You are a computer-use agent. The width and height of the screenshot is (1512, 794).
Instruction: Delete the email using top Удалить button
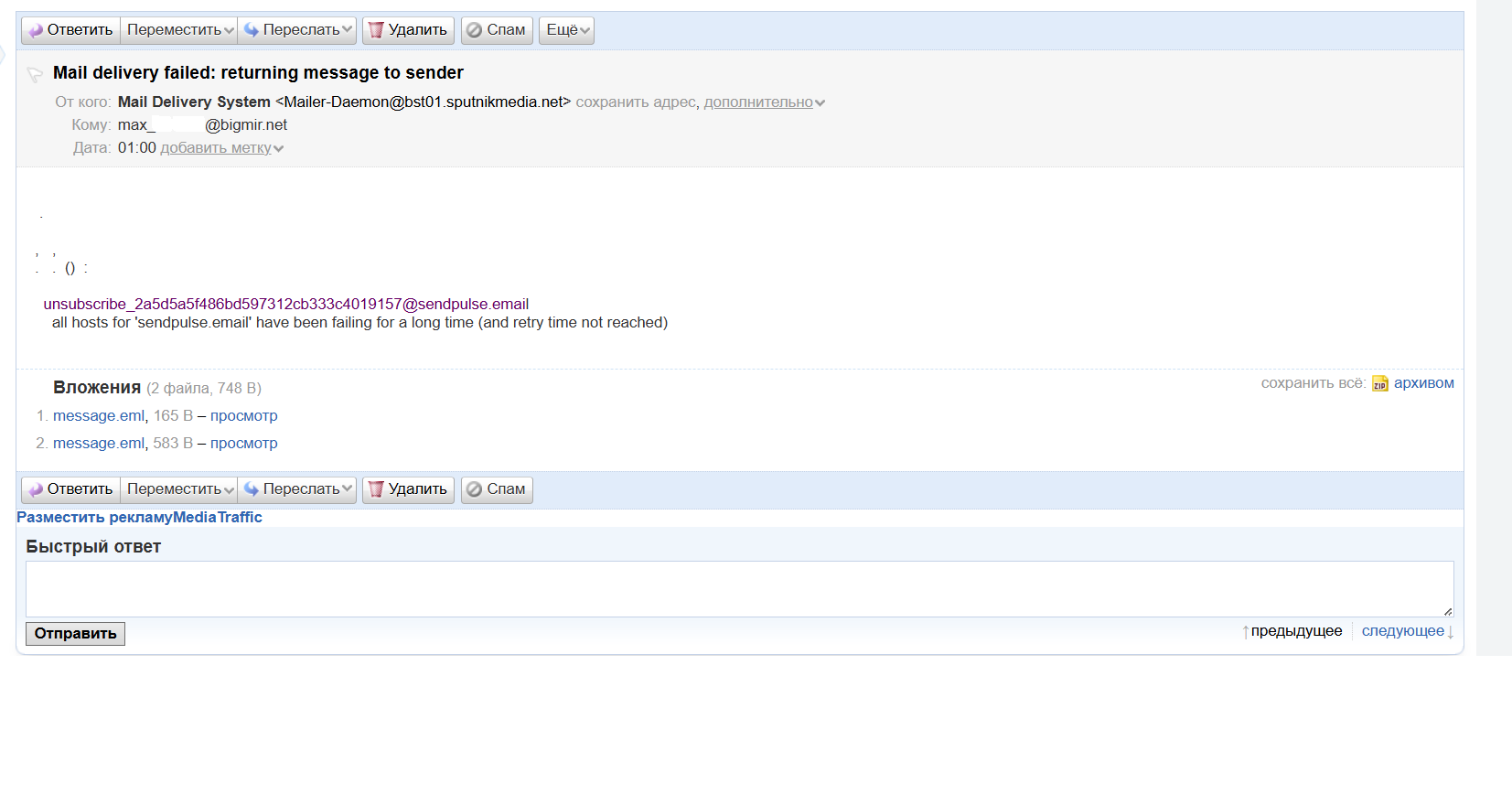(408, 30)
